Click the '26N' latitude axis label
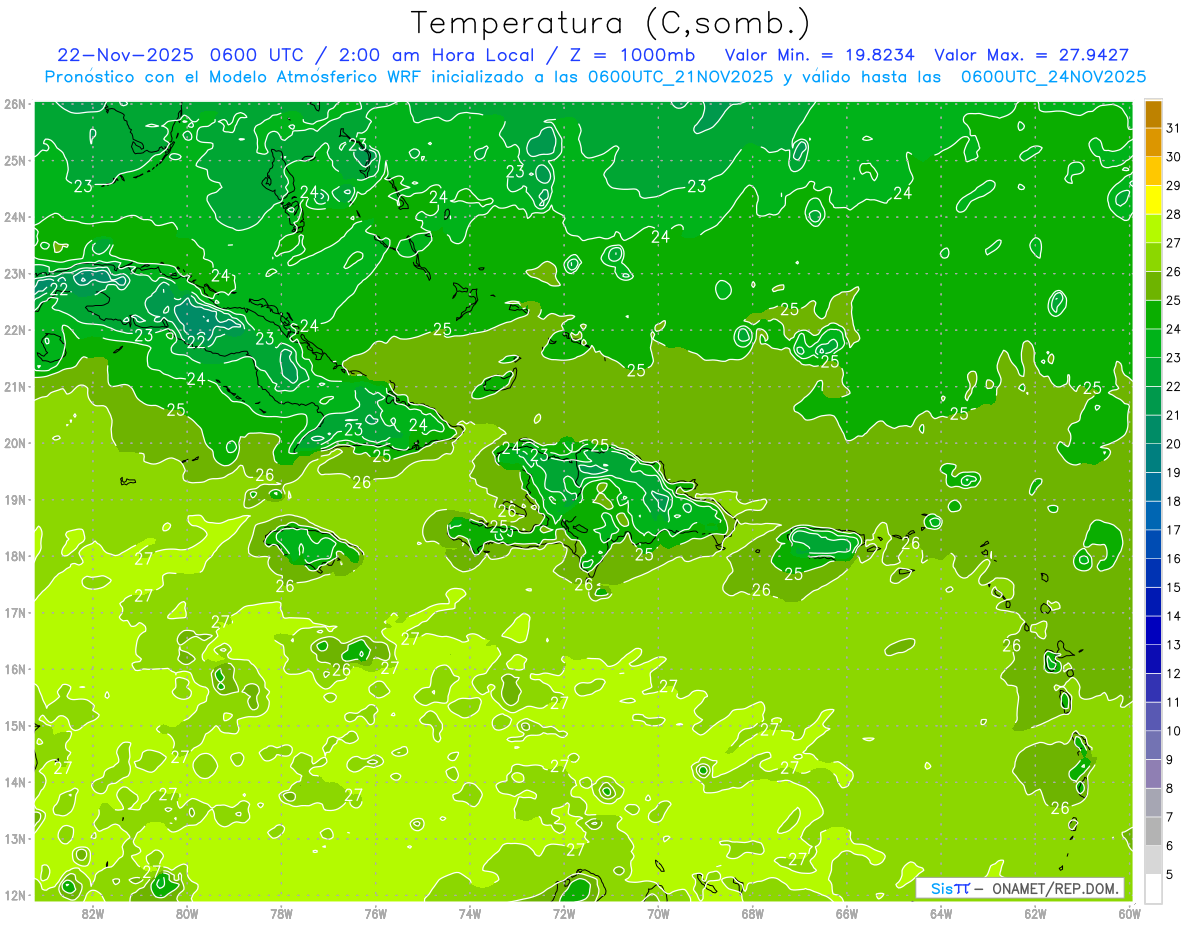The height and width of the screenshot is (927, 1200). pos(16,104)
